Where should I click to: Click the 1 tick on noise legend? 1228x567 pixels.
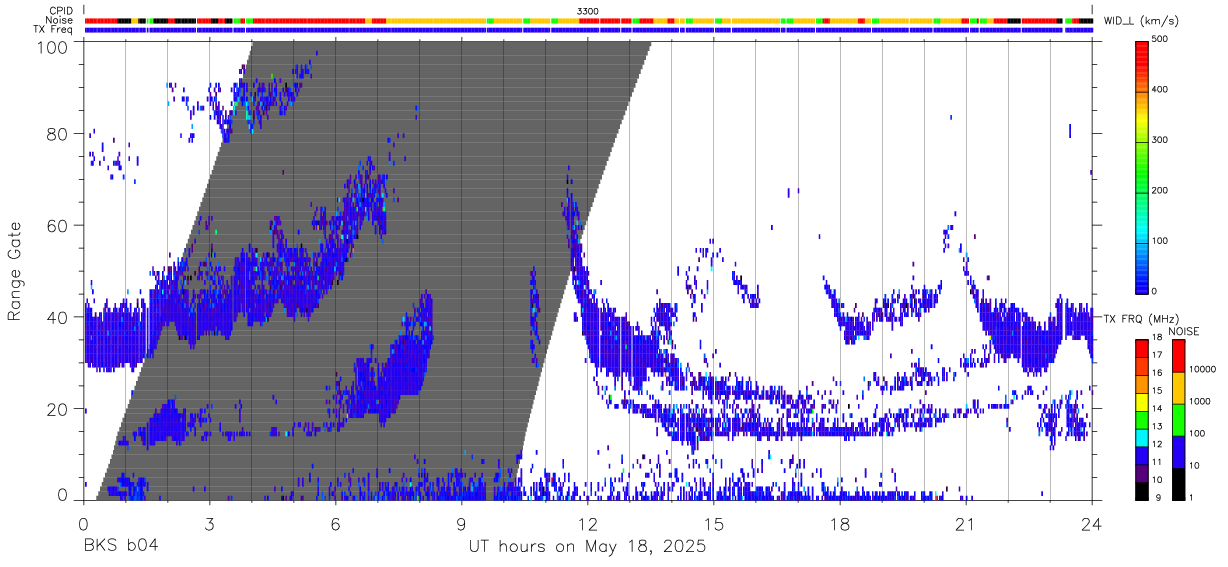[1193, 497]
